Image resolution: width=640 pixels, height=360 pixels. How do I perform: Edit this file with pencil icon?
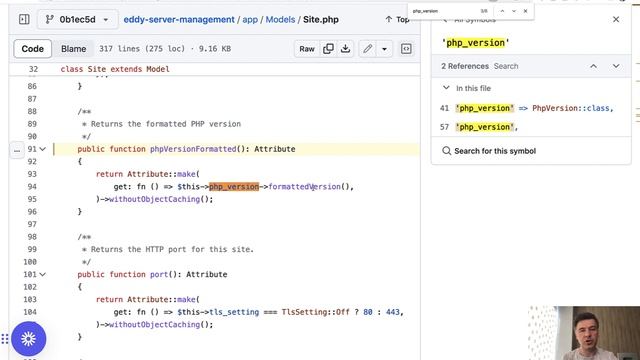(x=367, y=49)
